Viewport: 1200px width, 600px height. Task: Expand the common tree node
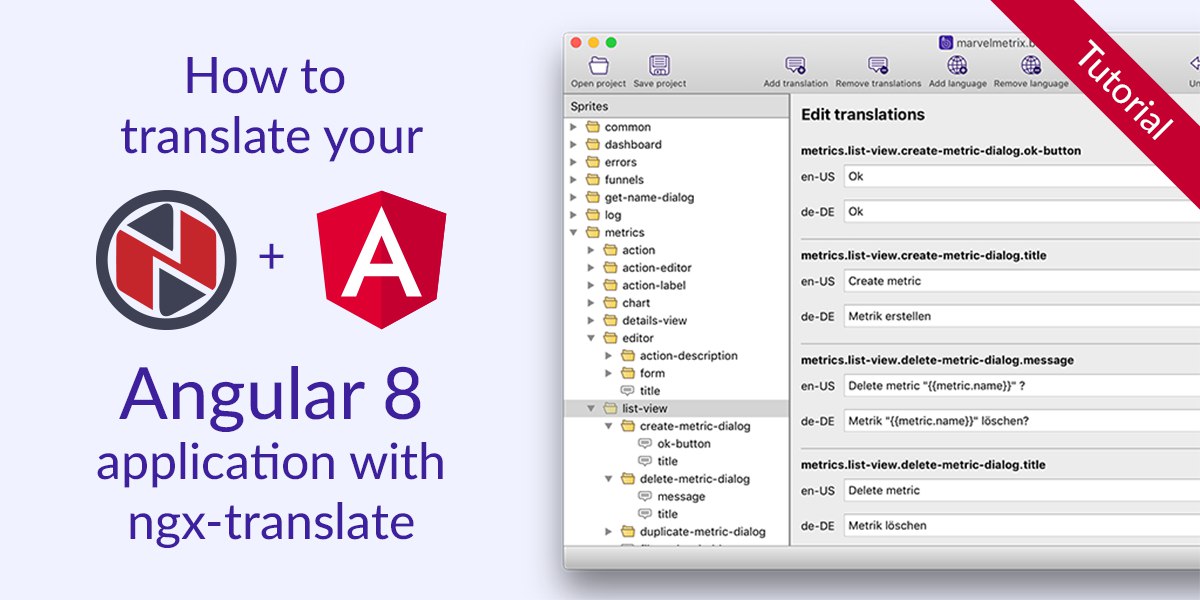pos(573,127)
